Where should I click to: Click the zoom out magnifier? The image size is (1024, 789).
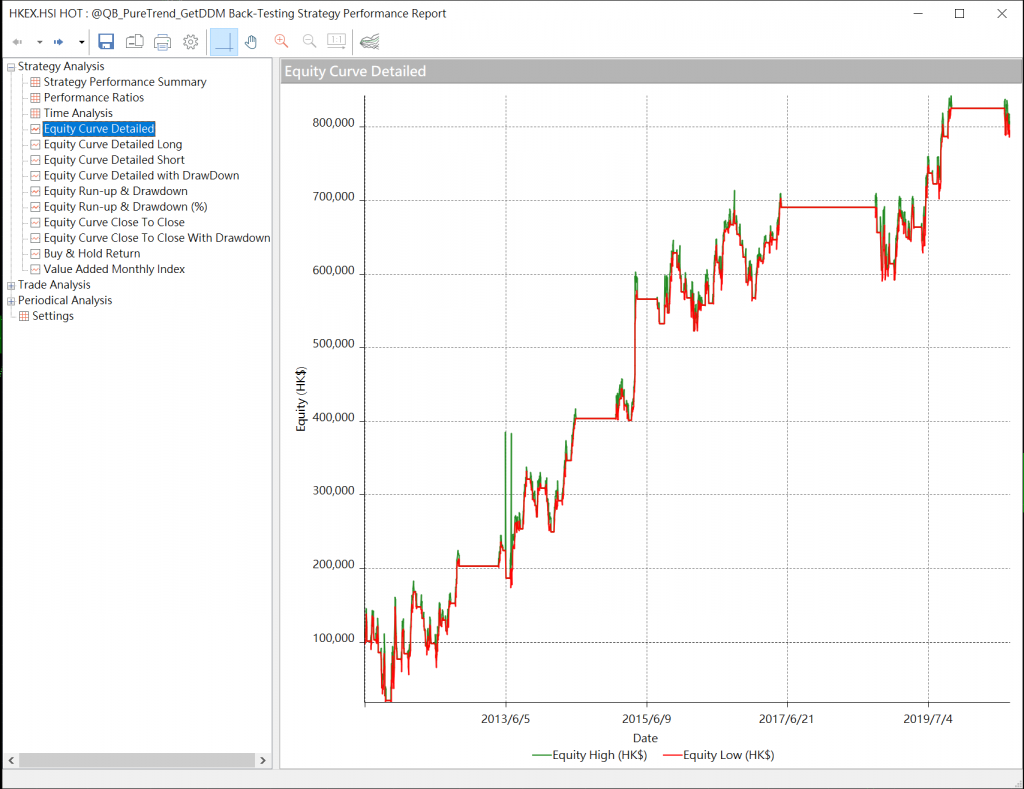[309, 42]
